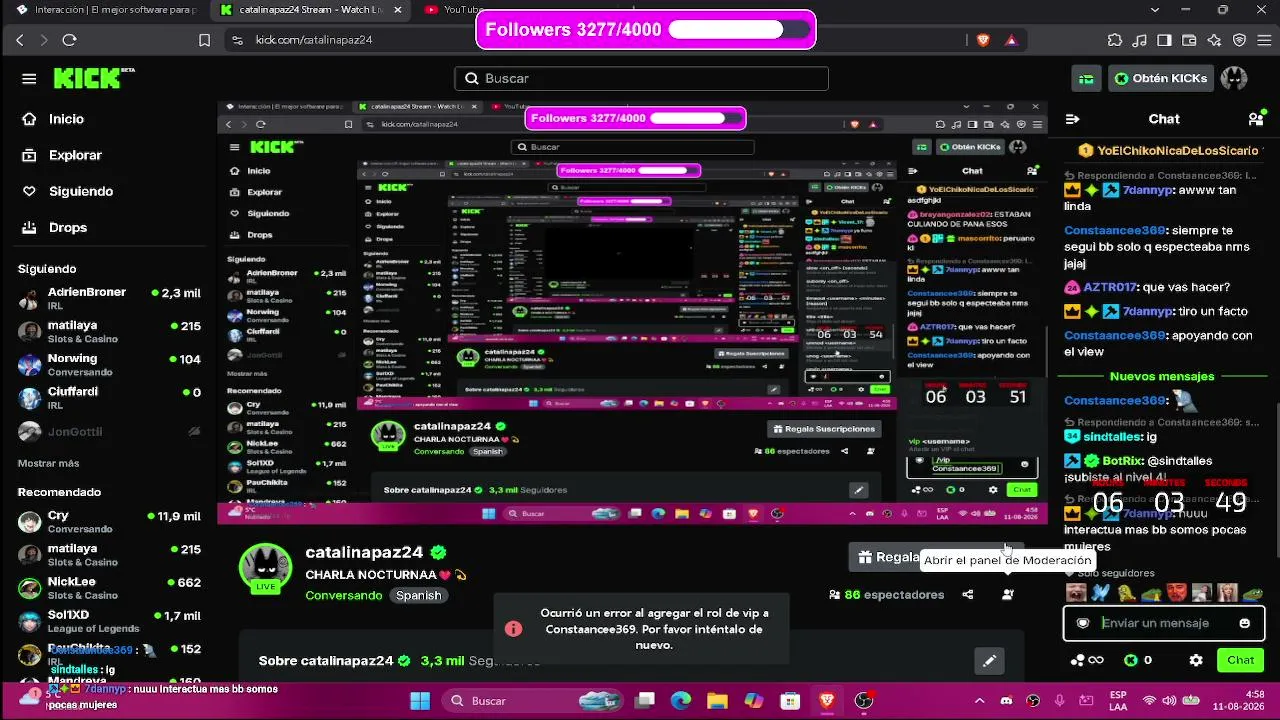
Task: Click 7dannyp username in 'awww tan linda' message
Action: pyautogui.click(x=1150, y=190)
